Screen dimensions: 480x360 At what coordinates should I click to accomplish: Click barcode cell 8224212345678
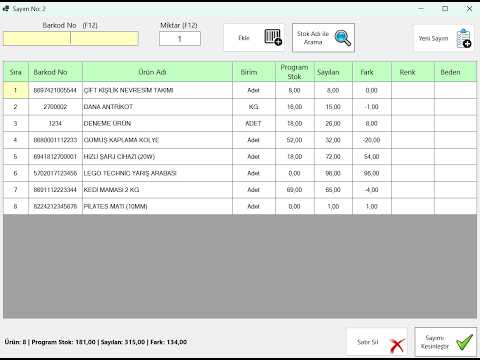pos(55,206)
